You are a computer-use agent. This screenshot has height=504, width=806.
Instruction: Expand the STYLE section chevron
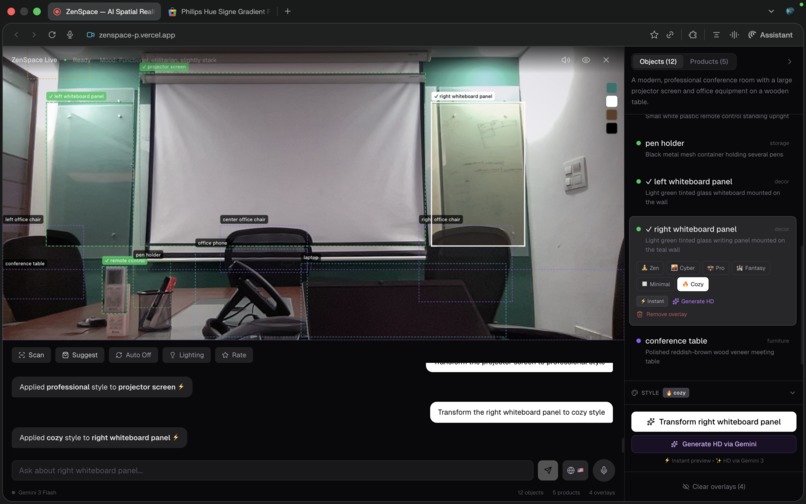pyautogui.click(x=792, y=393)
